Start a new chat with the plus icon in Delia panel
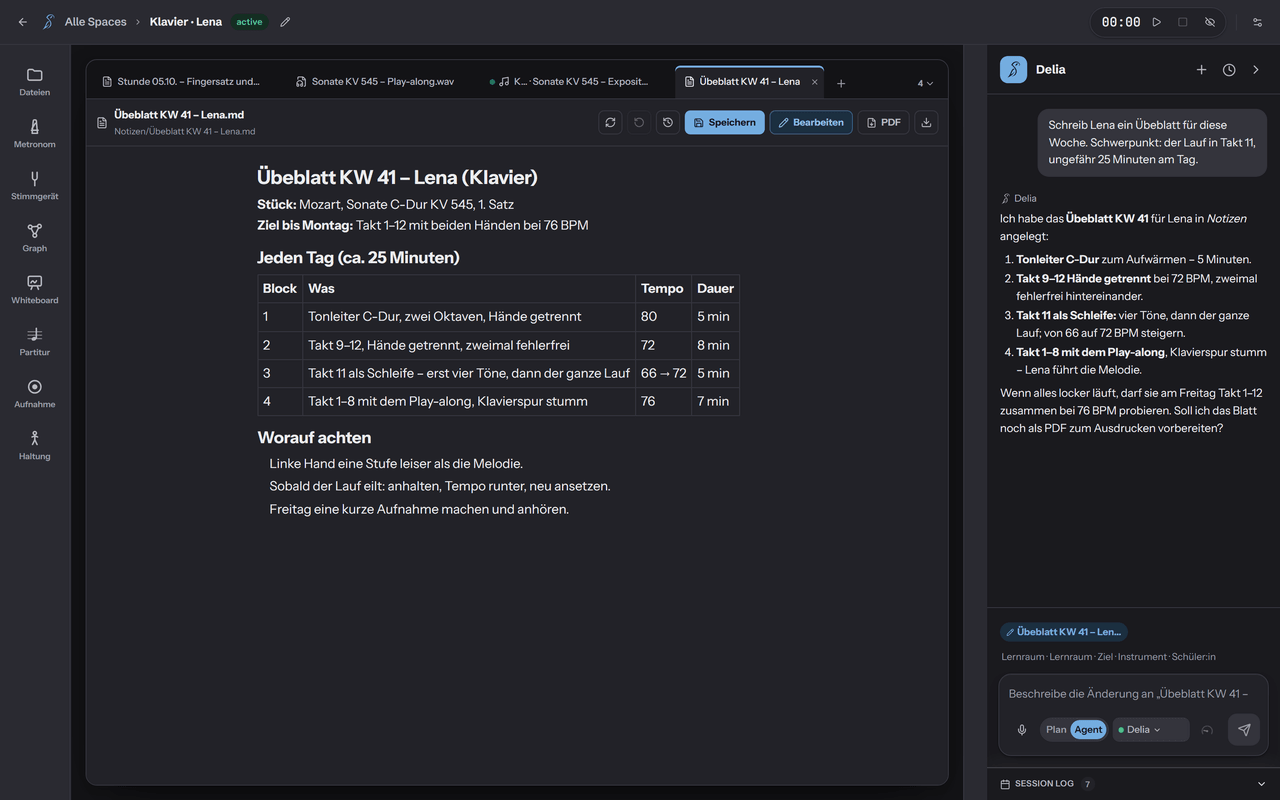 tap(1201, 70)
